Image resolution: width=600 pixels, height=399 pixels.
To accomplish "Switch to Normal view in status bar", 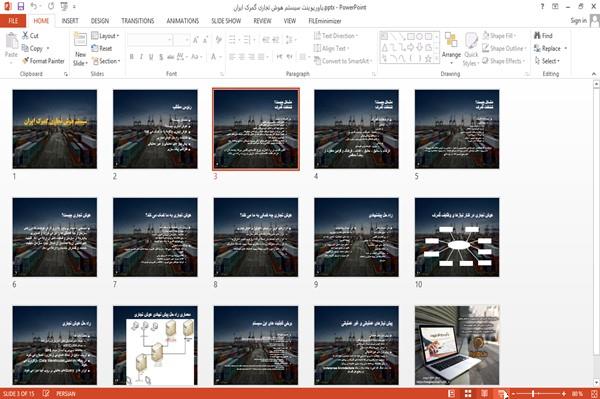I will coord(452,393).
